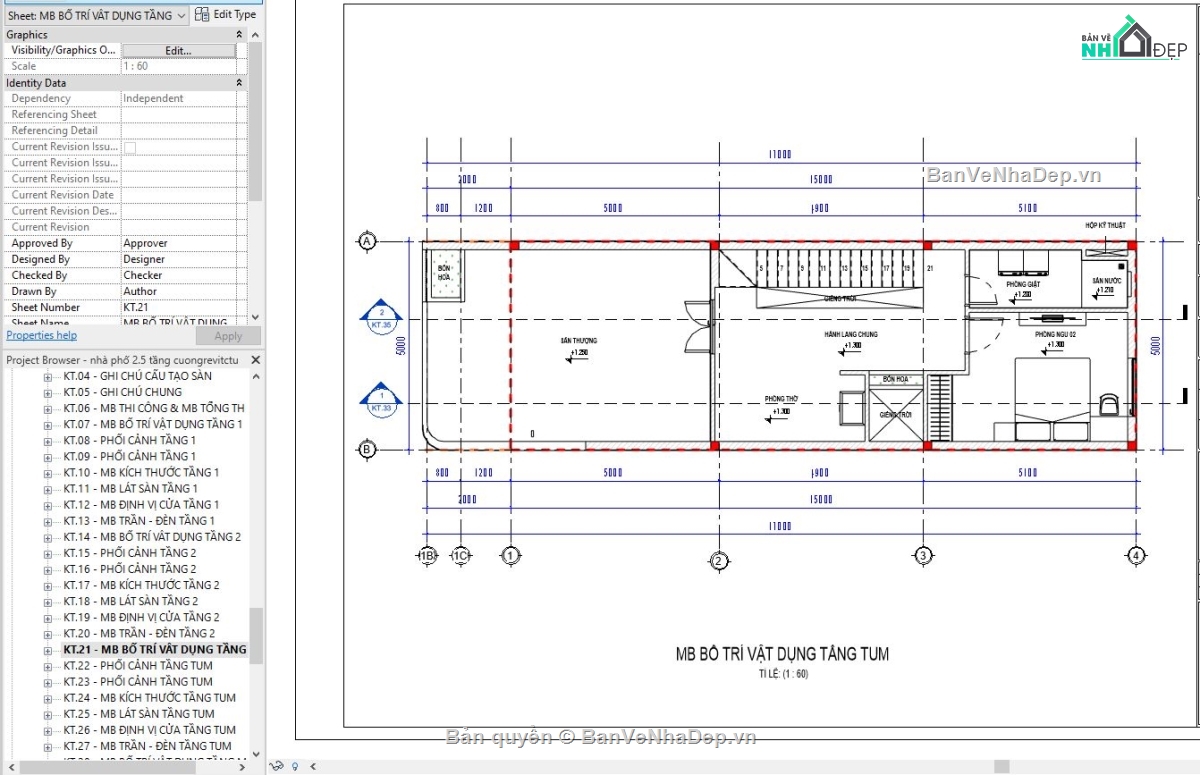
Task: Select KT.19 - MB ĐỊNH VỊ CỬA TẦNG 2 sheet
Action: (x=141, y=617)
